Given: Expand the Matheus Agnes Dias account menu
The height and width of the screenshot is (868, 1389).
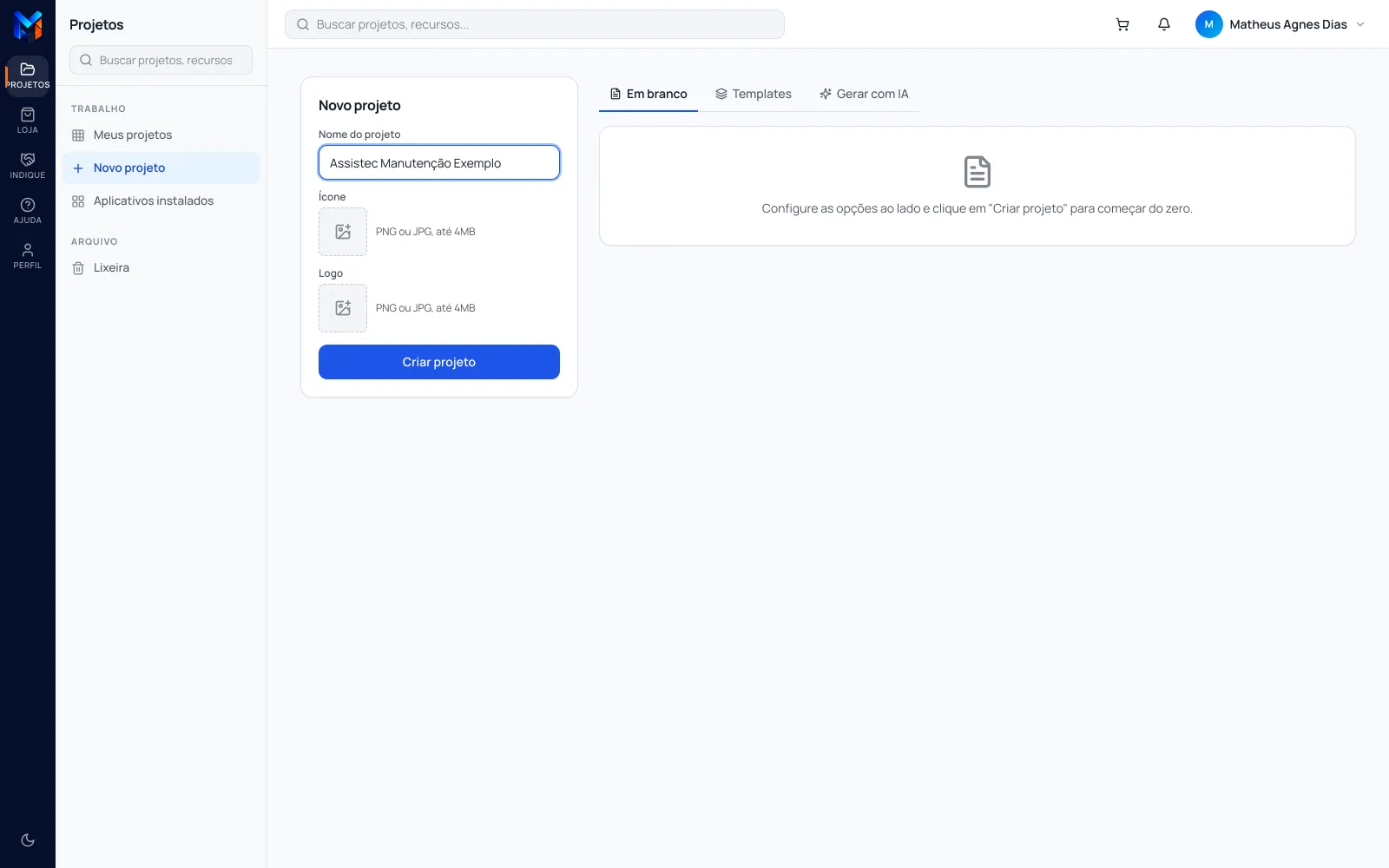Looking at the screenshot, I should tap(1280, 24).
